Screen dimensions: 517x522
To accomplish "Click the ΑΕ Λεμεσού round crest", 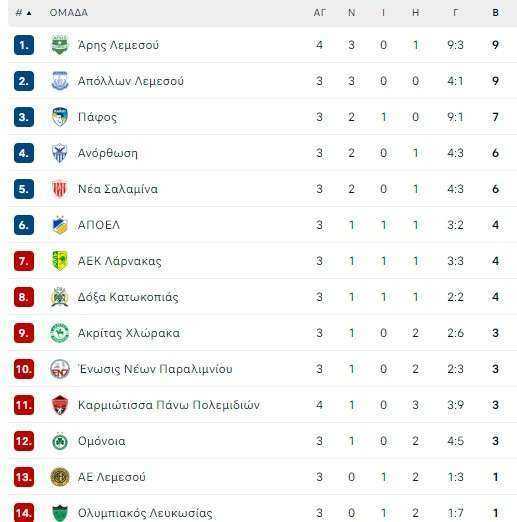I will pyautogui.click(x=60, y=477).
